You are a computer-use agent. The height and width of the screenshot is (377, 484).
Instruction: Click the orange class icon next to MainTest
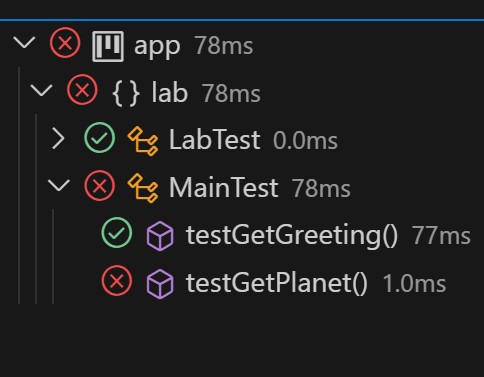(143, 188)
